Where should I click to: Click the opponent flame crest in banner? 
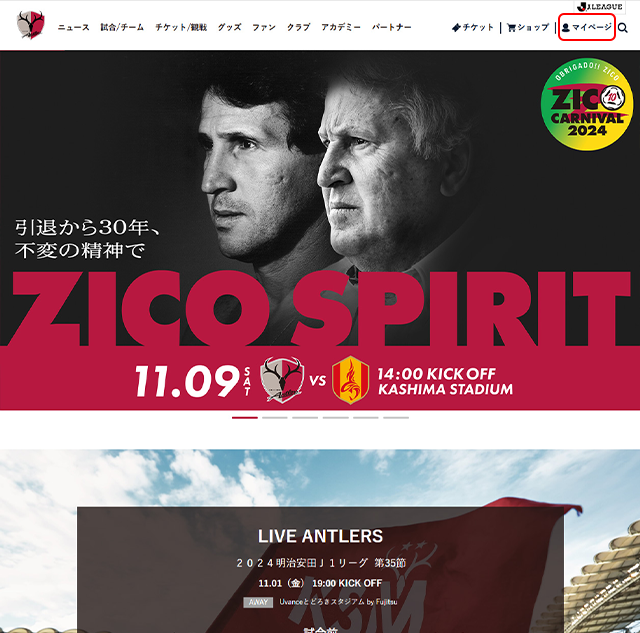(351, 380)
